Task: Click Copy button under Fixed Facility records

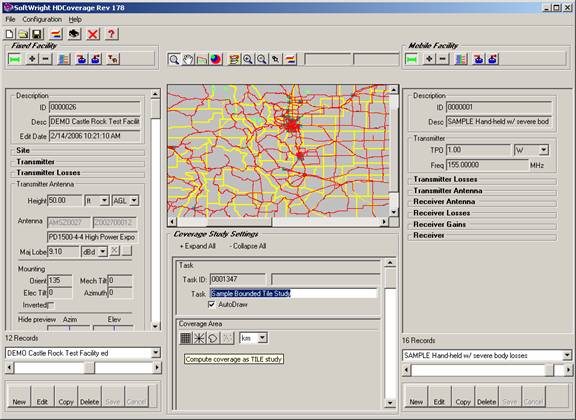Action: [66, 396]
